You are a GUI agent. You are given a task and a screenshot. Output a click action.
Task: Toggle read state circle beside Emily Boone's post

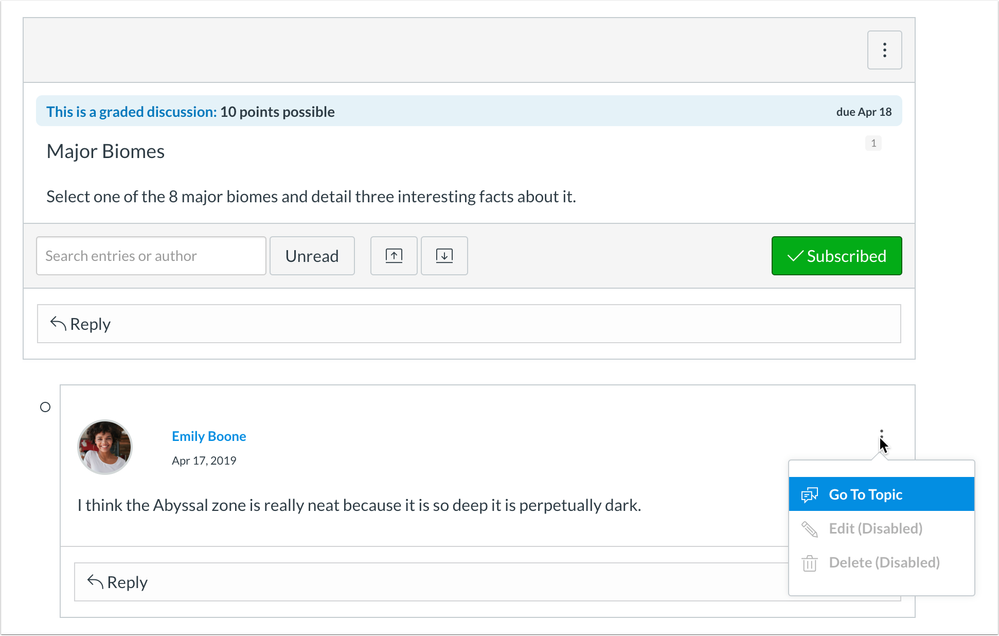pyautogui.click(x=45, y=407)
